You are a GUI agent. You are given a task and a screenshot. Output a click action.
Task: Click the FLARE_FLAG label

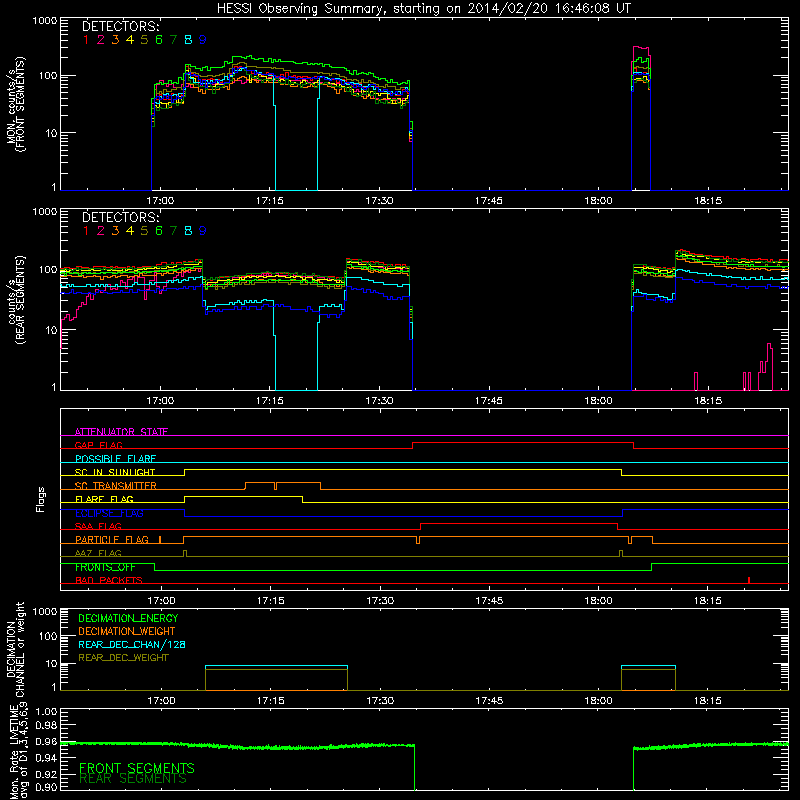pyautogui.click(x=104, y=499)
